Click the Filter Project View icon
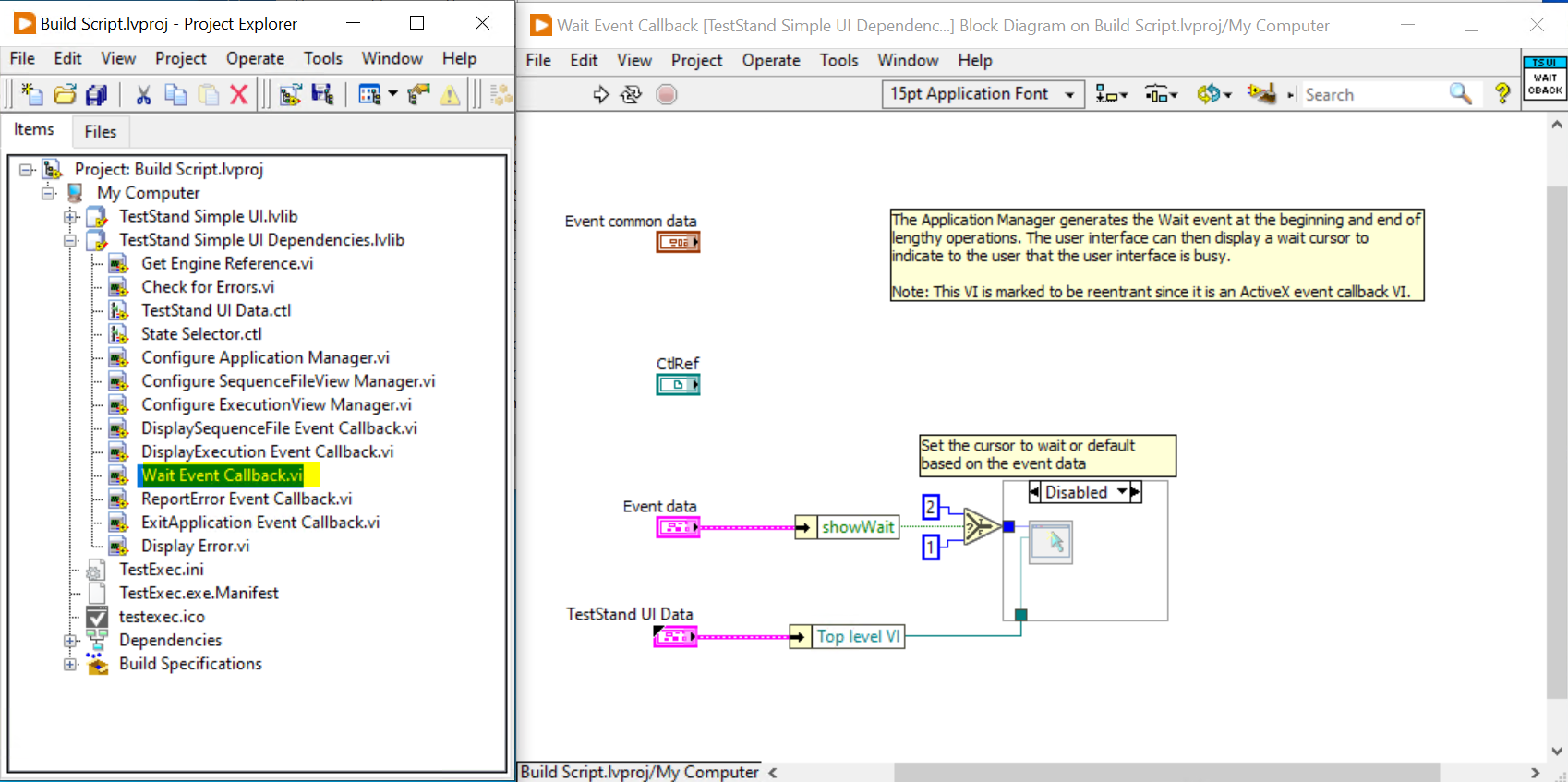The height and width of the screenshot is (782, 1568). pyautogui.click(x=369, y=94)
